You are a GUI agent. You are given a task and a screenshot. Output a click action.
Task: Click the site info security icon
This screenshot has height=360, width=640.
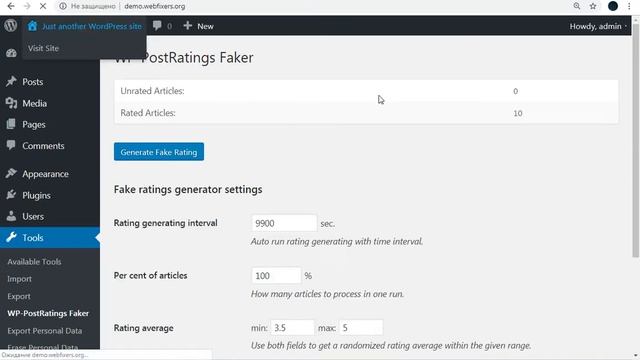coord(62,6)
